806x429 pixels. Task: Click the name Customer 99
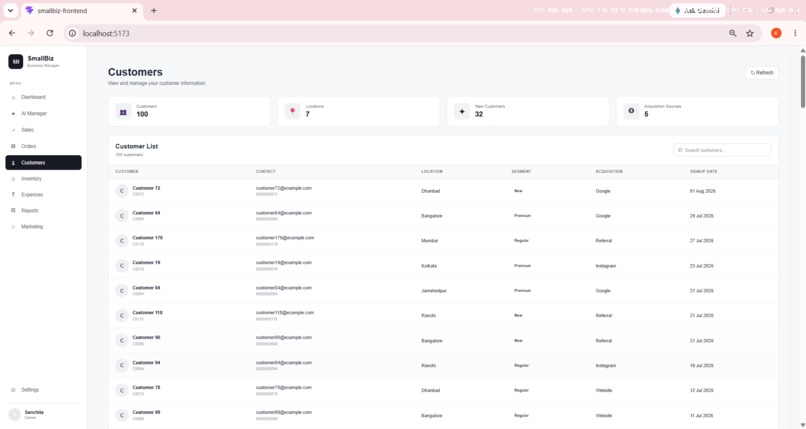(x=146, y=412)
